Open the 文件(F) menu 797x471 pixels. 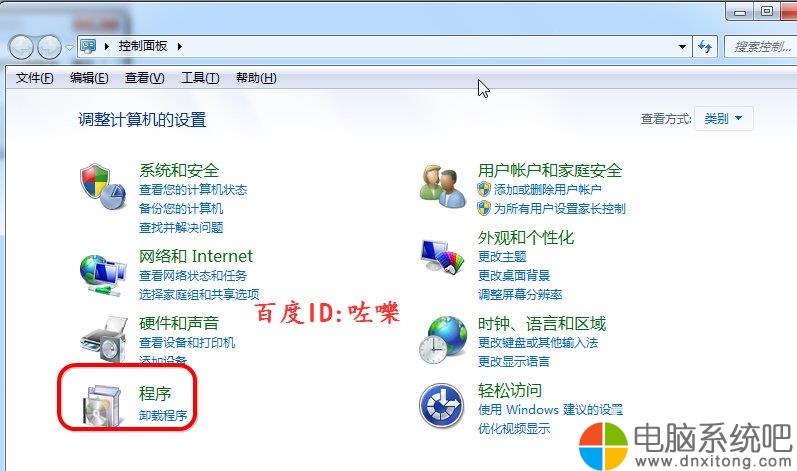34,78
